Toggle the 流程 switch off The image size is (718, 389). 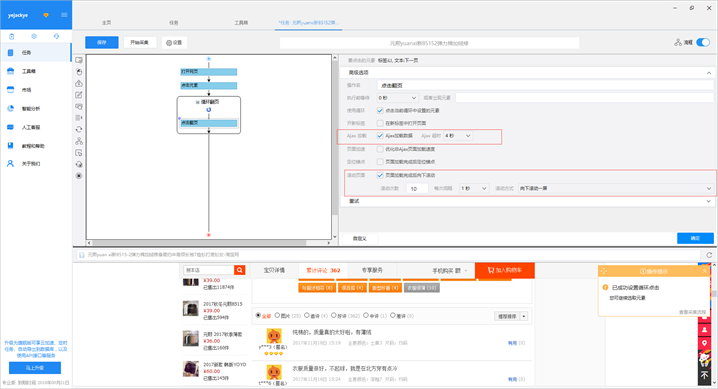click(x=703, y=43)
